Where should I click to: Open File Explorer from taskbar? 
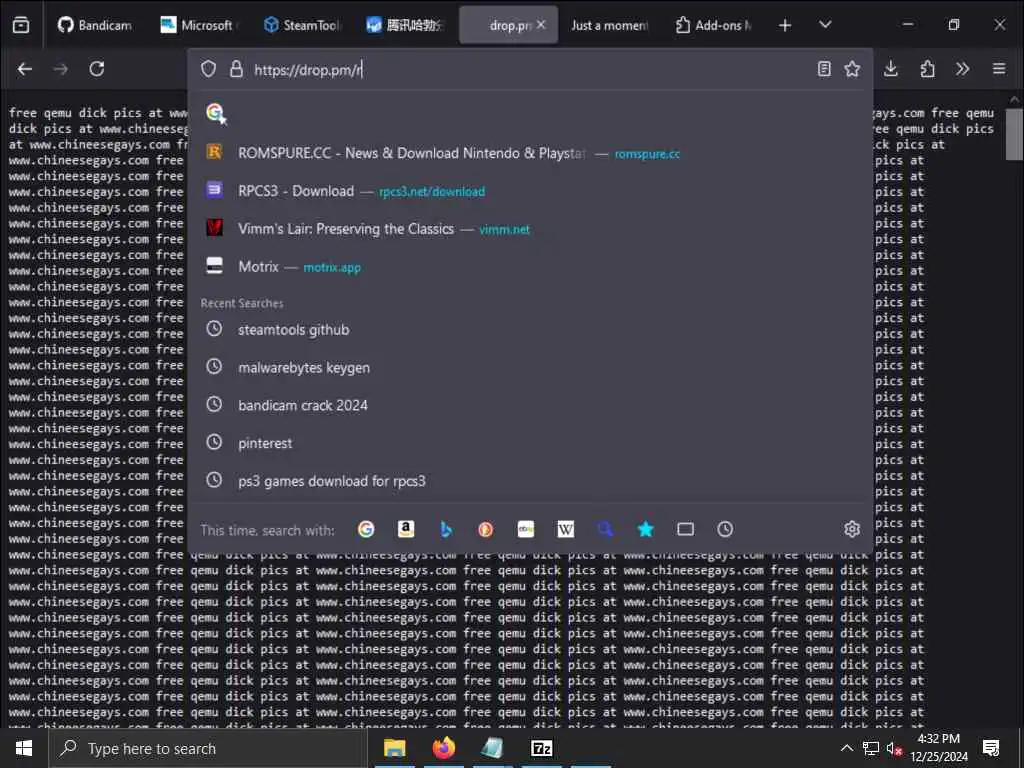(394, 748)
